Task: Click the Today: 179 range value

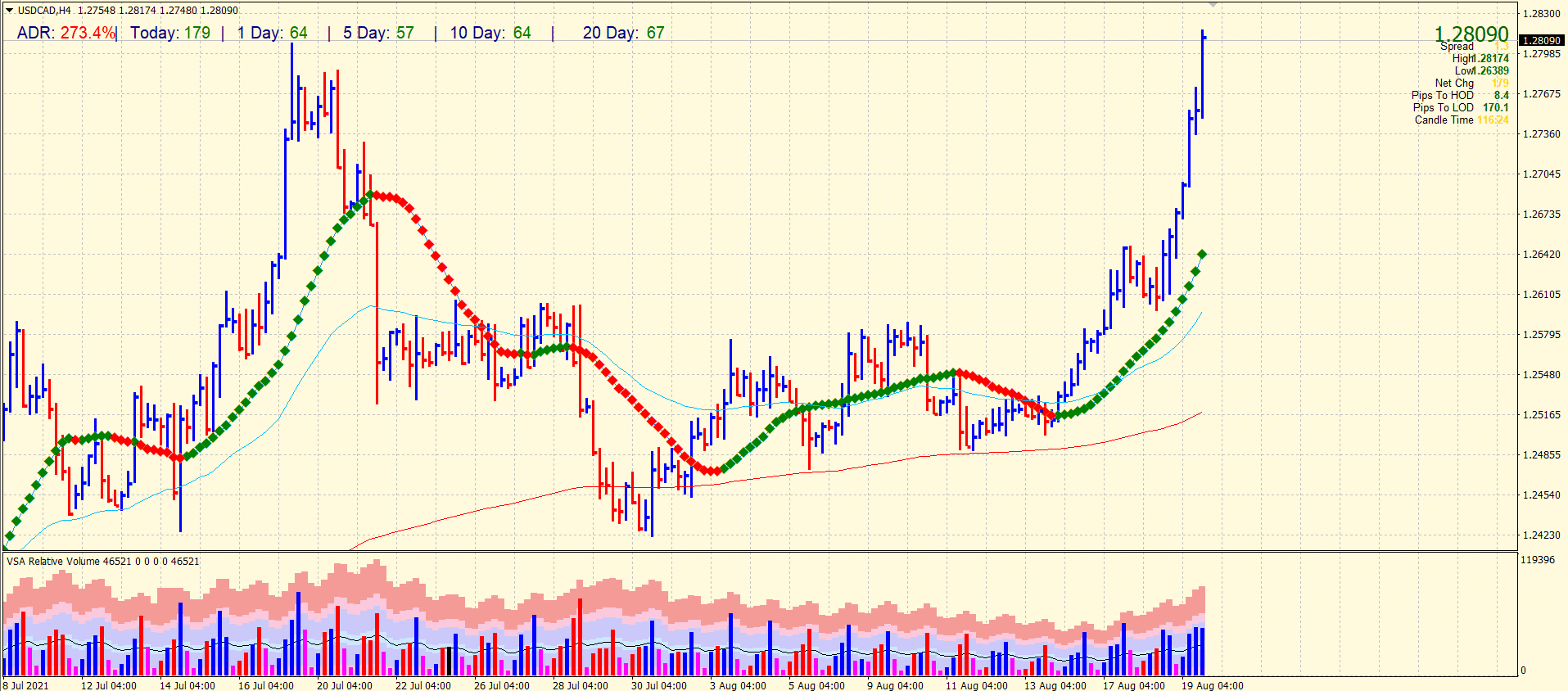Action: [x=170, y=33]
